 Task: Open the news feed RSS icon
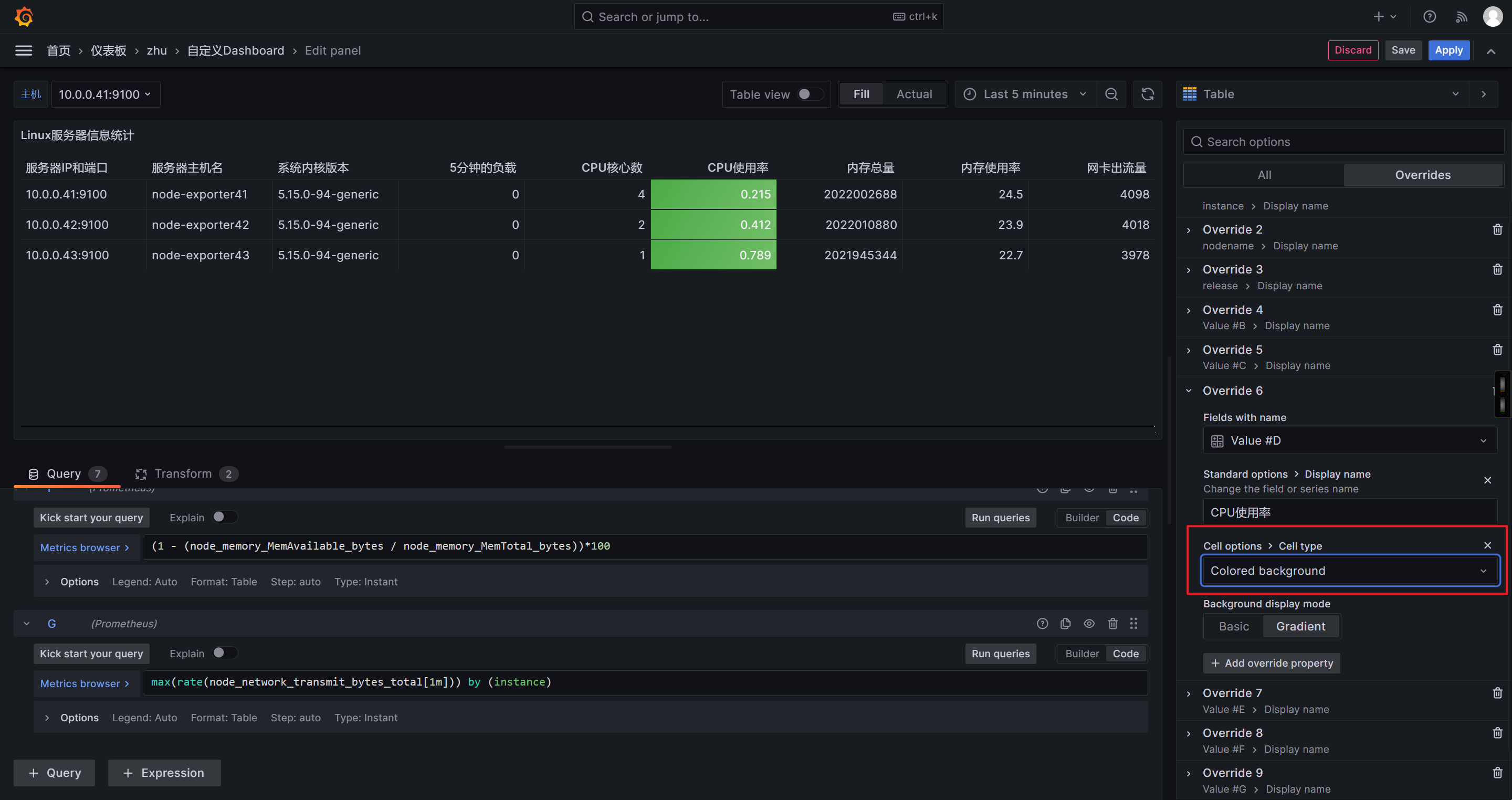tap(1462, 16)
